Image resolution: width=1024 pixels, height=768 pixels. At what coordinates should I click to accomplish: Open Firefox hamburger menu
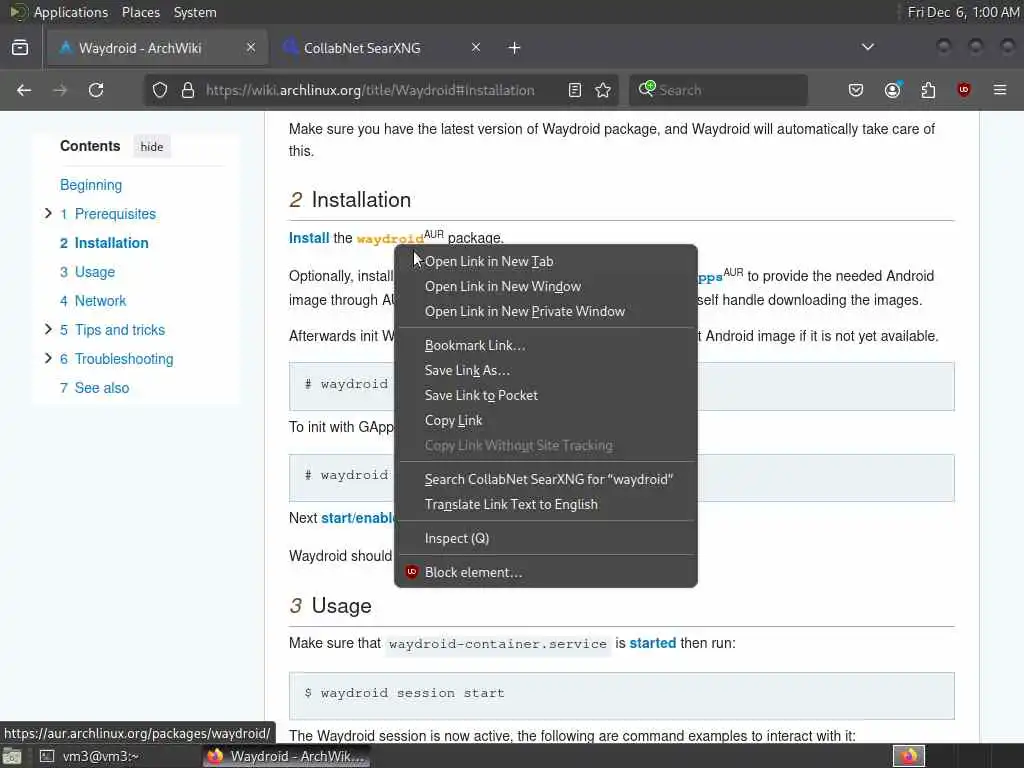point(1000,90)
